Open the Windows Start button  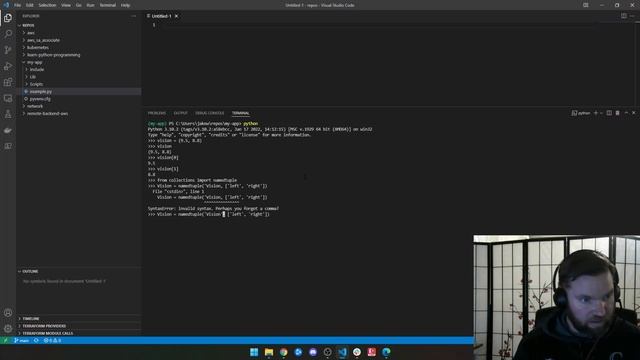click(254, 352)
